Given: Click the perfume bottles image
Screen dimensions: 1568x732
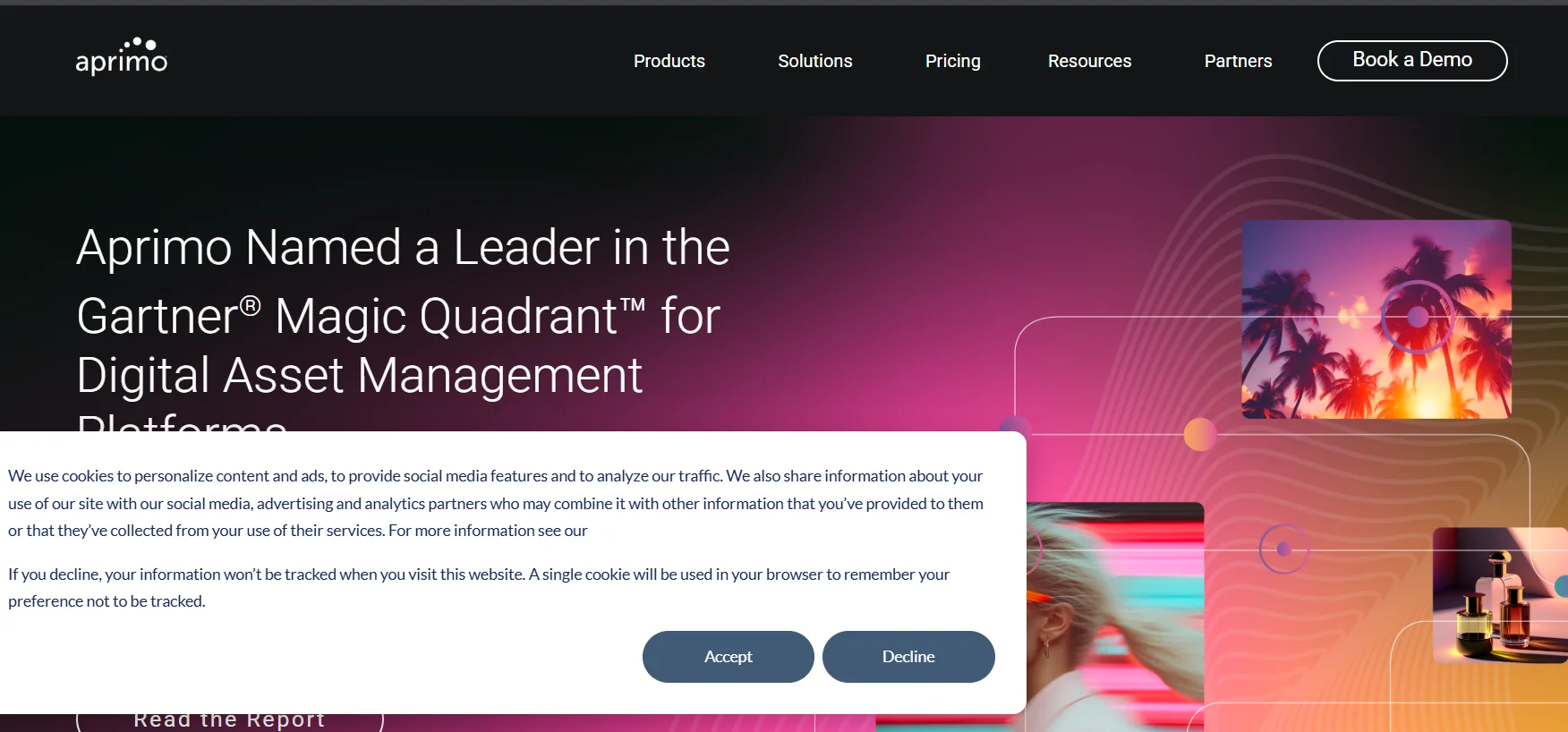Looking at the screenshot, I should (x=1500, y=595).
